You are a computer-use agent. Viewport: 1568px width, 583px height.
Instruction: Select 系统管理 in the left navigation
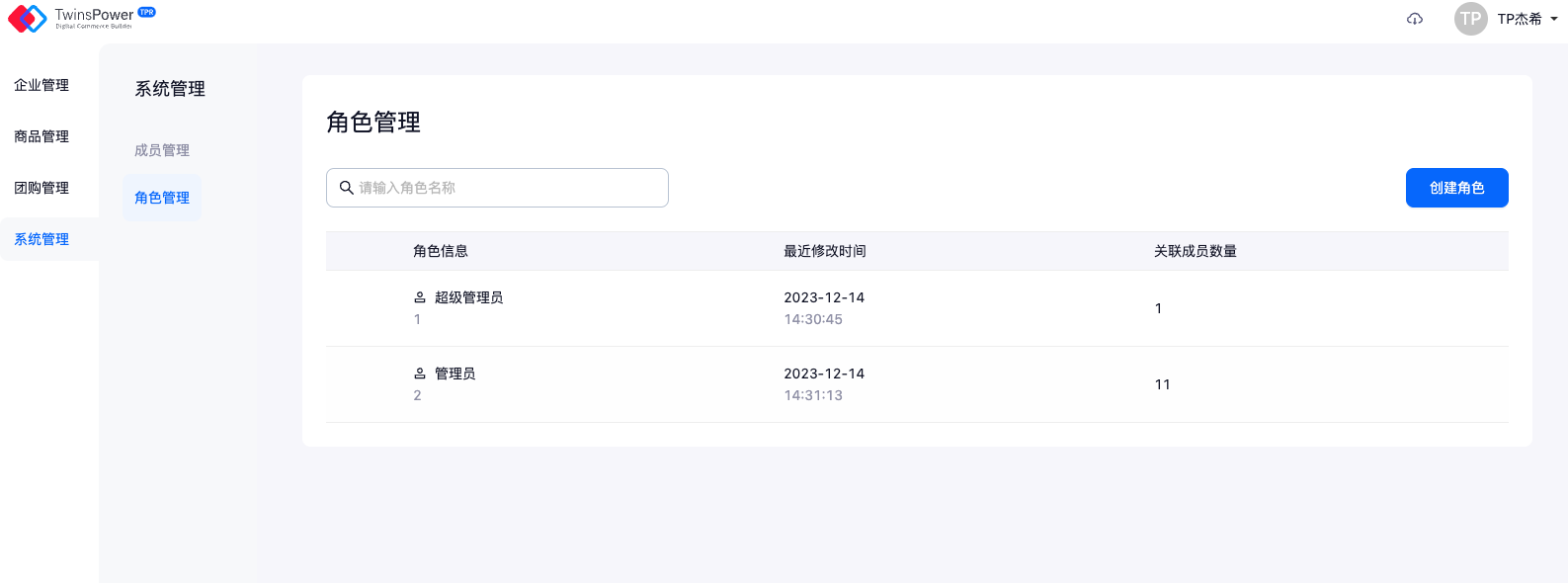coord(41,239)
